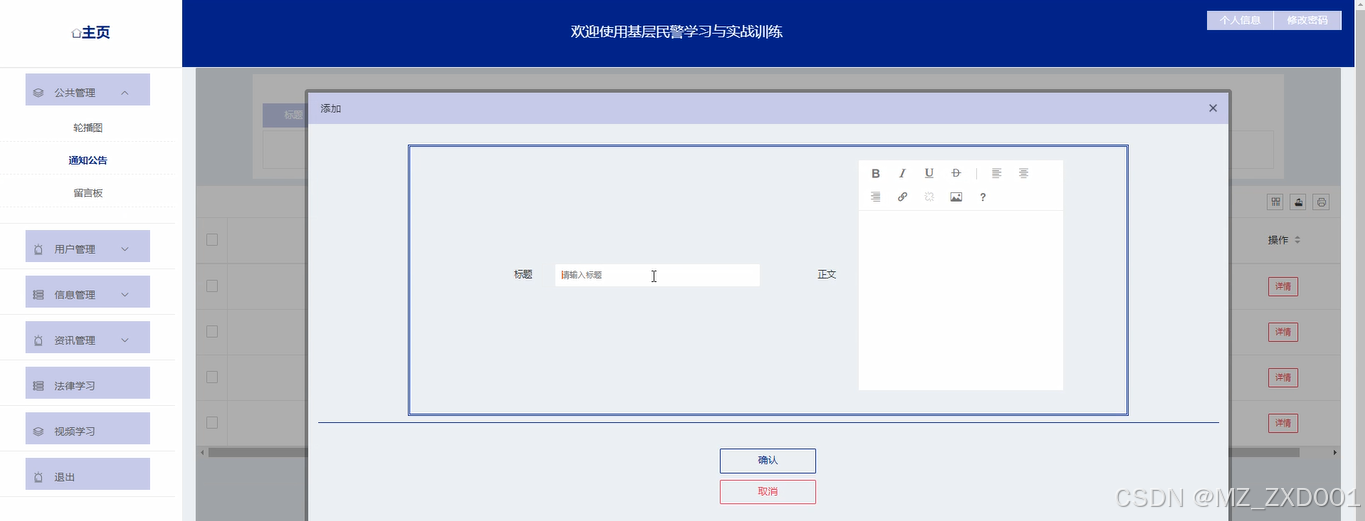Expand the 用户管理 menu chevron
The width and height of the screenshot is (1365, 521).
point(124,249)
